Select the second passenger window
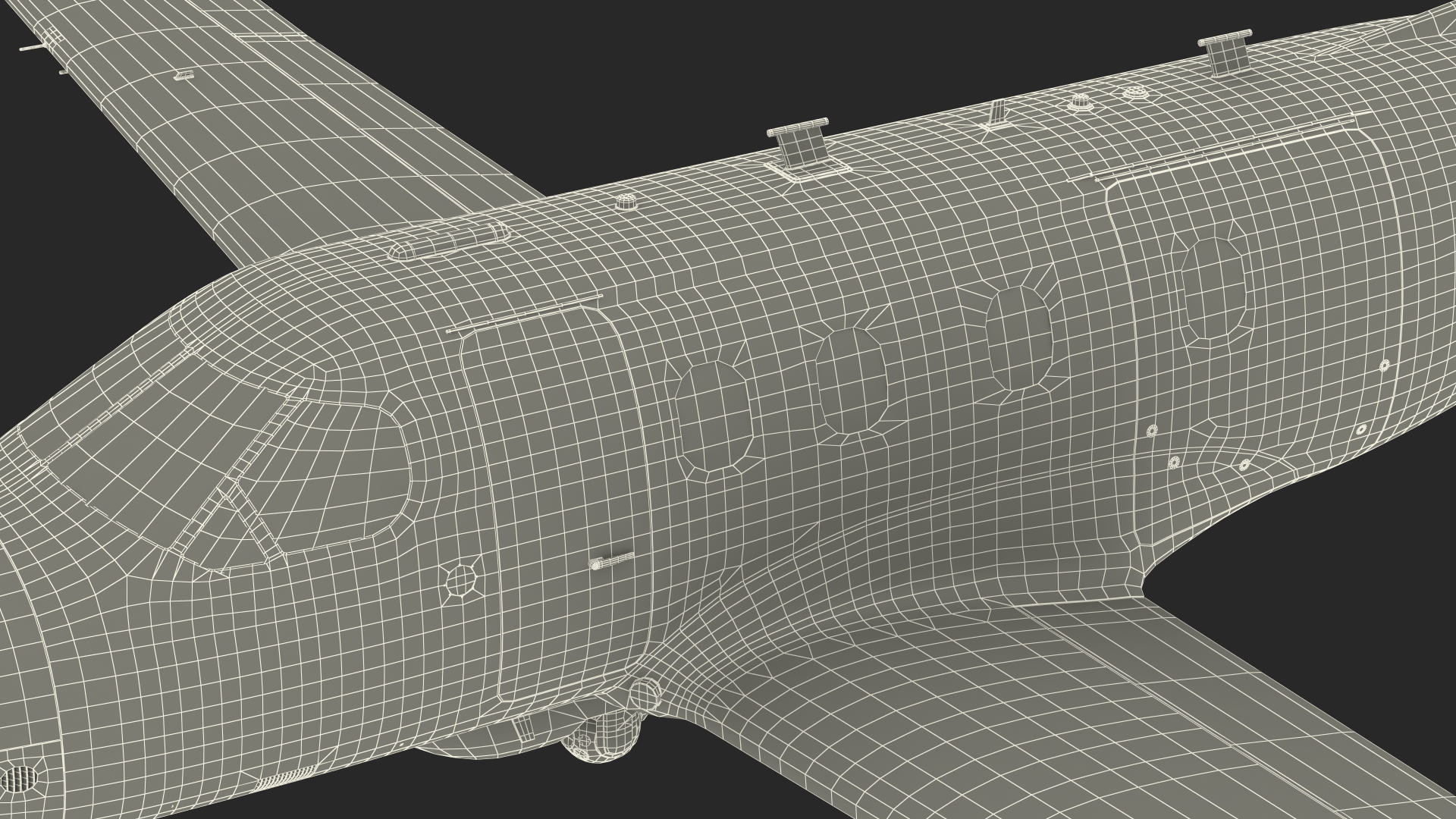1456x819 pixels. (x=852, y=381)
